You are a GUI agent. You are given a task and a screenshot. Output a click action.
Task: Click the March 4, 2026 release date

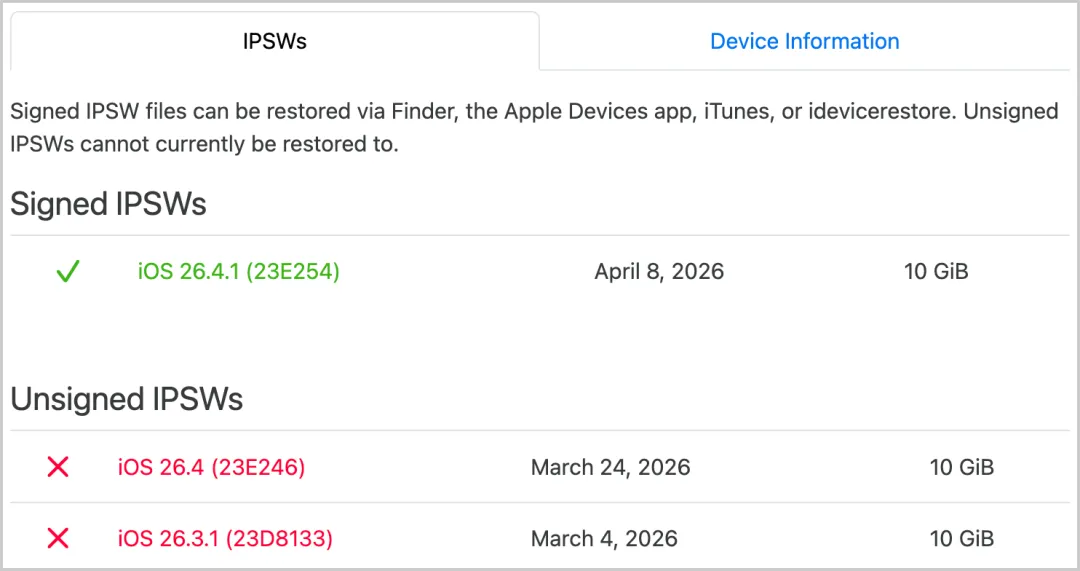[x=604, y=539]
